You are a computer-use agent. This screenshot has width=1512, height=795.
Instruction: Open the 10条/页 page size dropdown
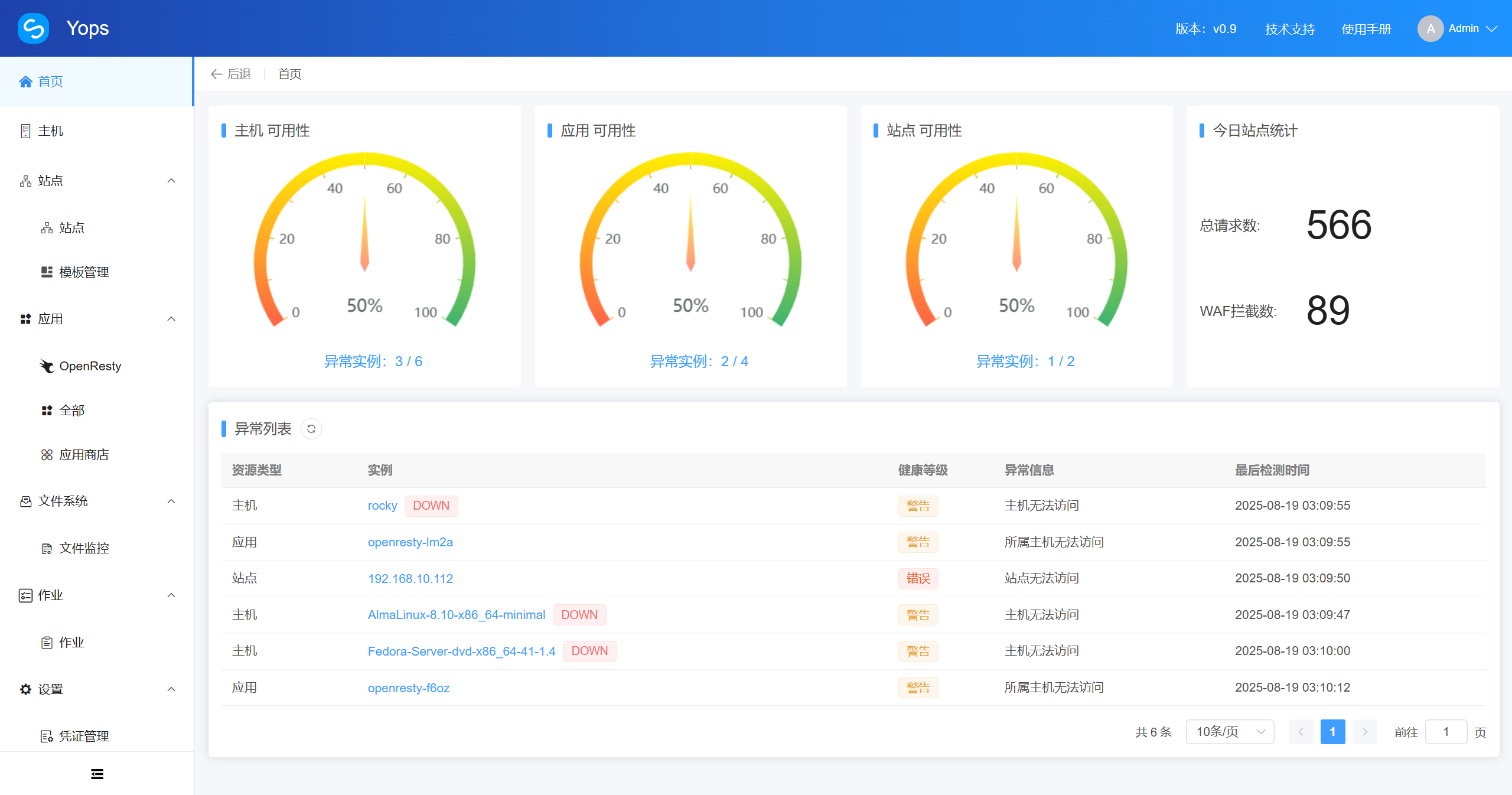coord(1229,732)
